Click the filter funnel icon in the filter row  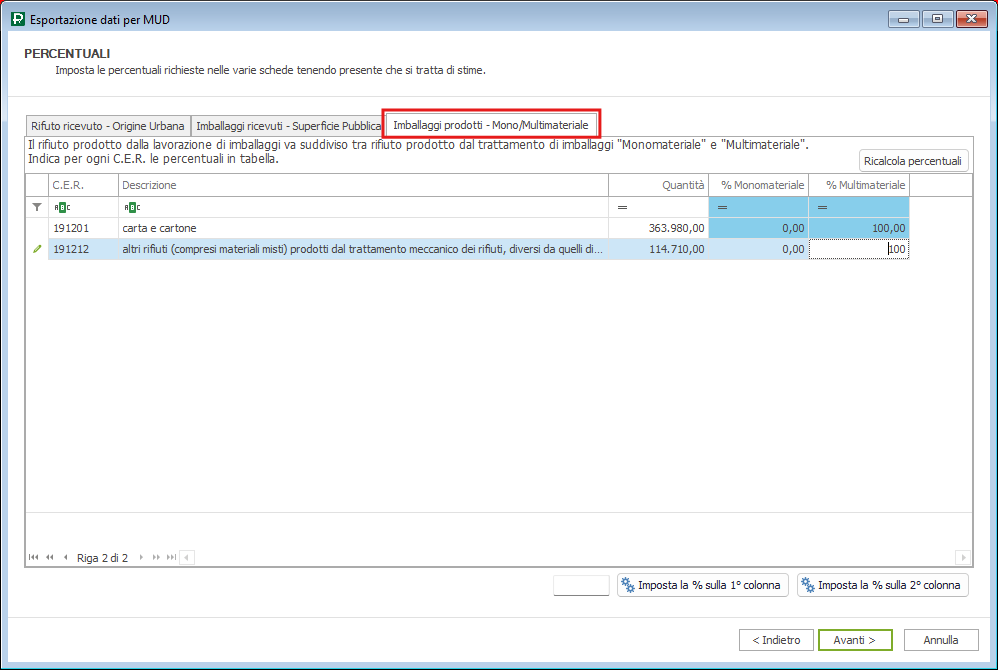[37, 207]
